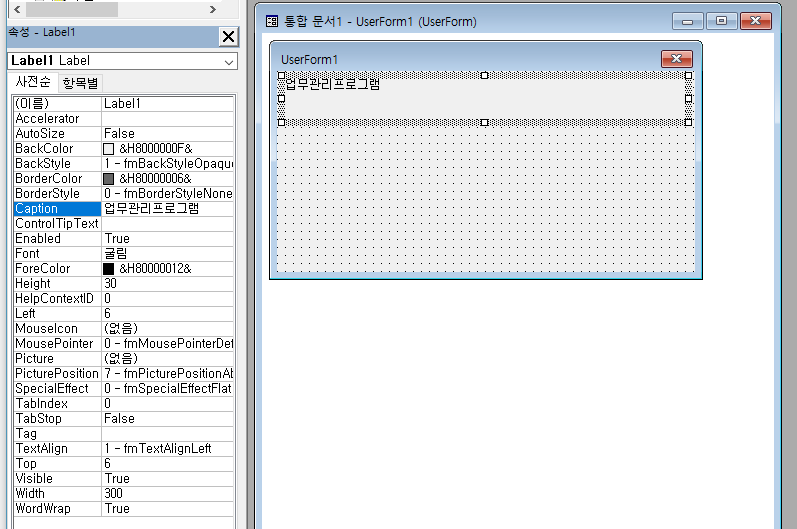
Task: Click the UserForm window icon in title bar
Action: click(x=272, y=21)
